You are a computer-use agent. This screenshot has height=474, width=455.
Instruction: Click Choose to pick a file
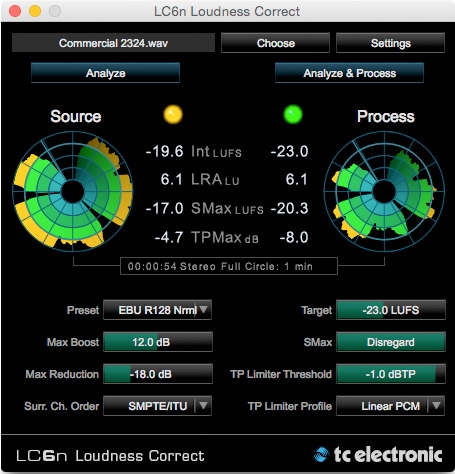[x=275, y=43]
